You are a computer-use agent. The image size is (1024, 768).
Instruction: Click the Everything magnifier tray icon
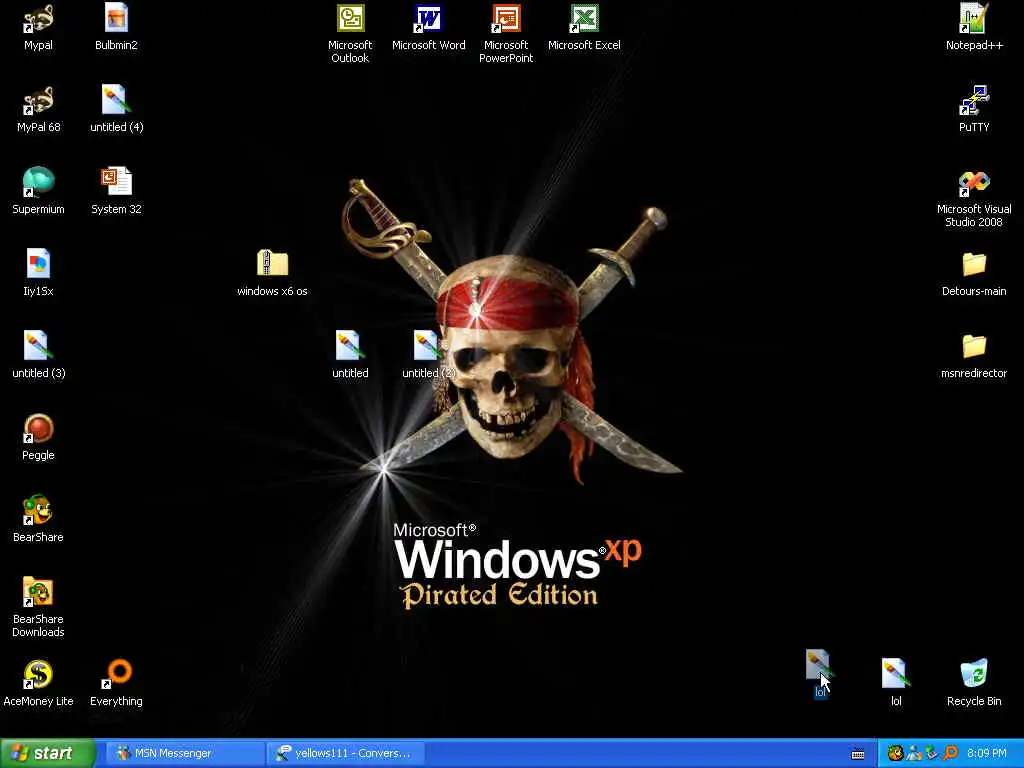pyautogui.click(x=950, y=753)
